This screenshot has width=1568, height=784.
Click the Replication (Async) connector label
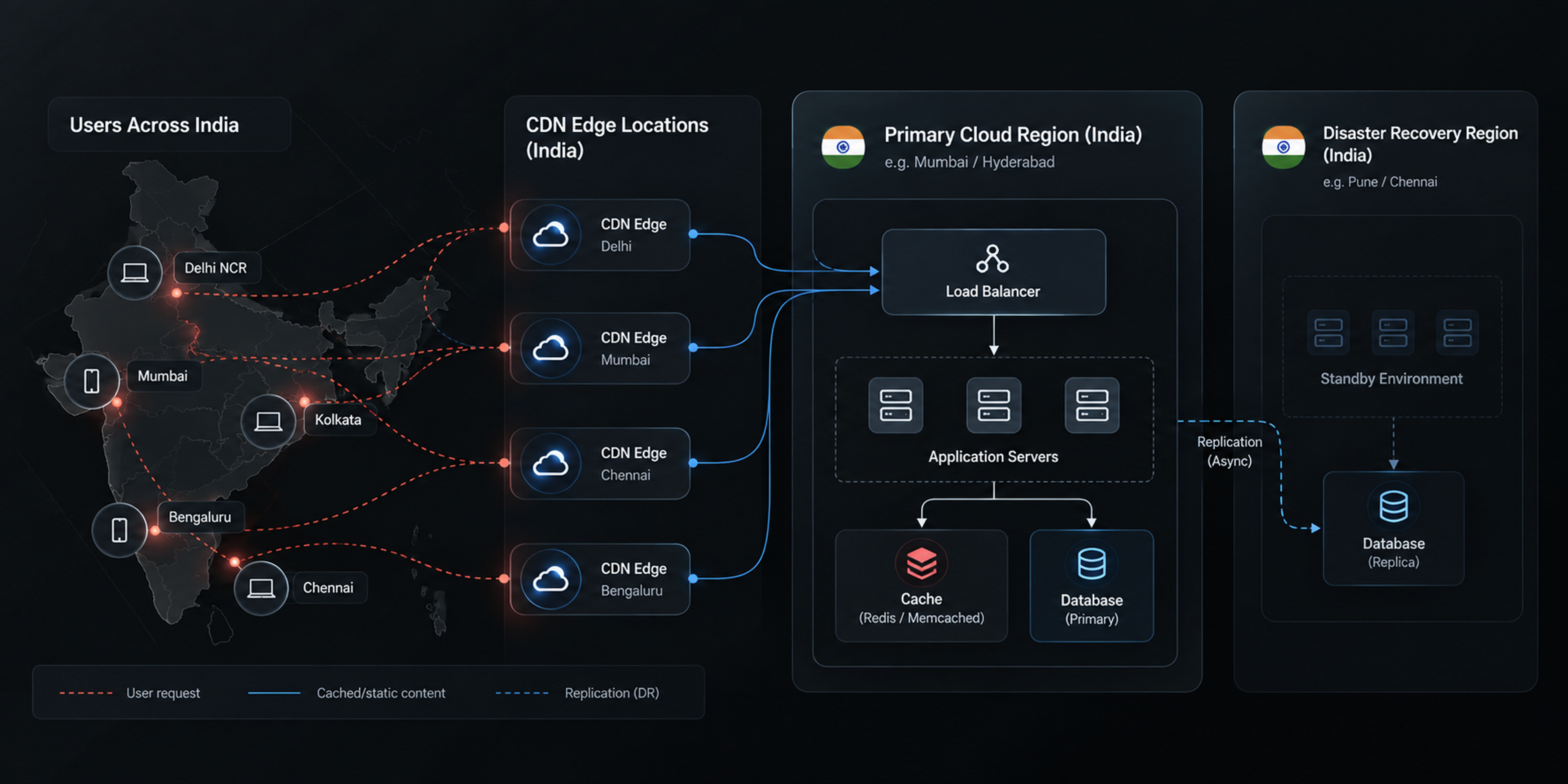click(x=1229, y=451)
